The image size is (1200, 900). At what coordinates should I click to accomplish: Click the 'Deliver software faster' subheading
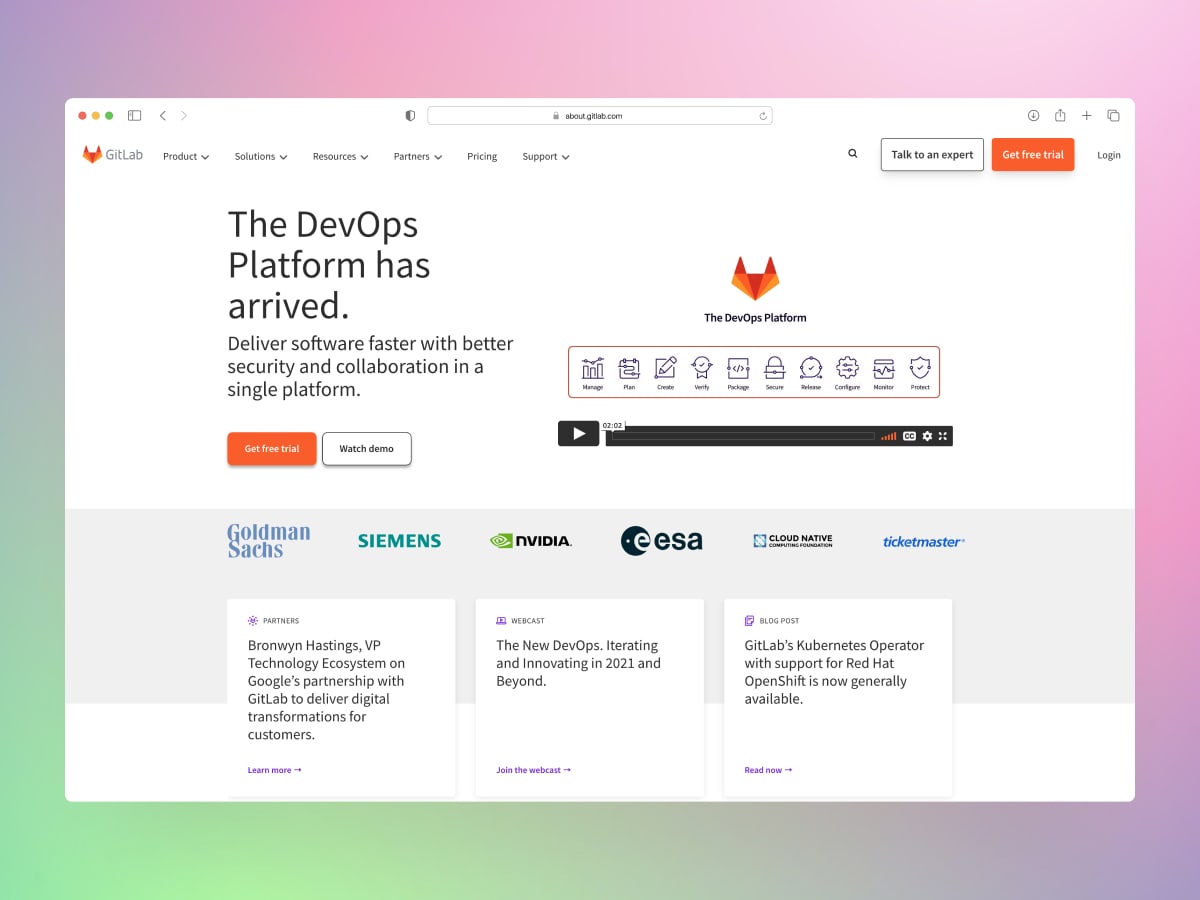click(x=371, y=366)
